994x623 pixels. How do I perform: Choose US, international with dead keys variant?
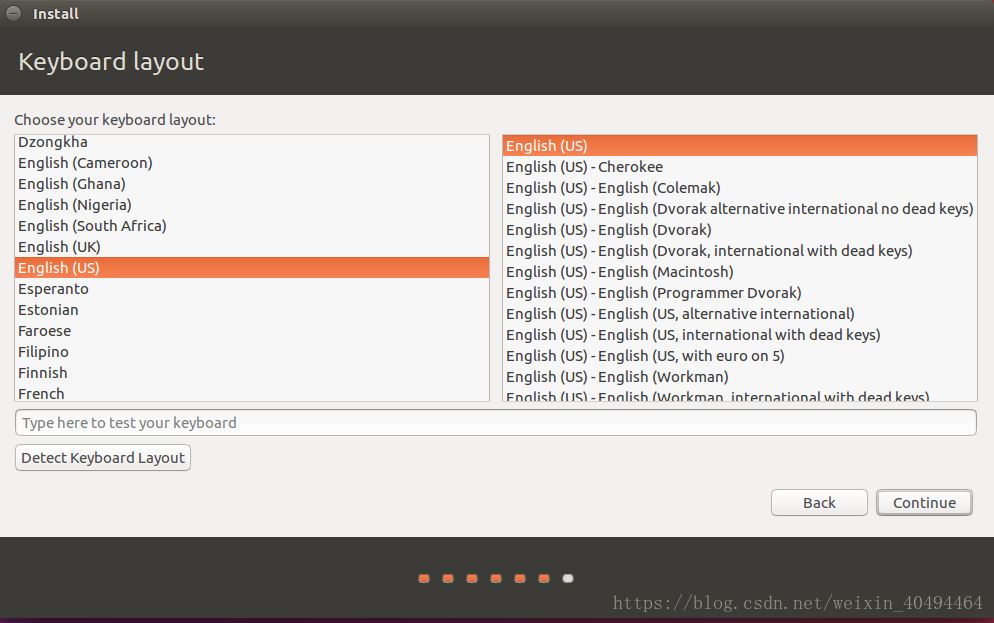(740, 334)
